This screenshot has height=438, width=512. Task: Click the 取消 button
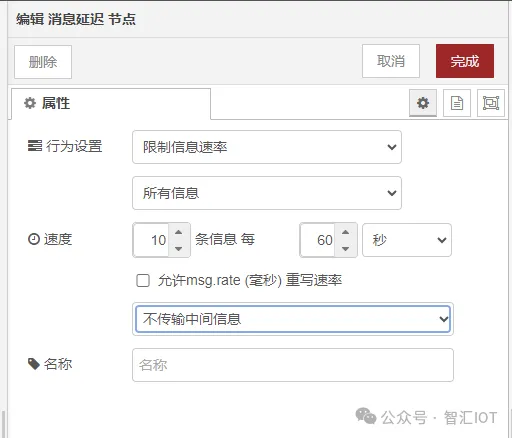[391, 61]
